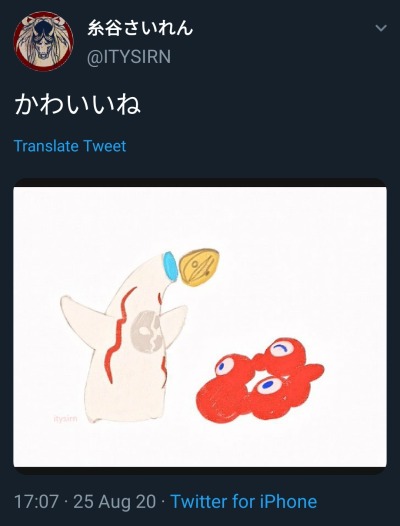Click the 25 Aug 20 date
The height and width of the screenshot is (526, 400).
(115, 502)
